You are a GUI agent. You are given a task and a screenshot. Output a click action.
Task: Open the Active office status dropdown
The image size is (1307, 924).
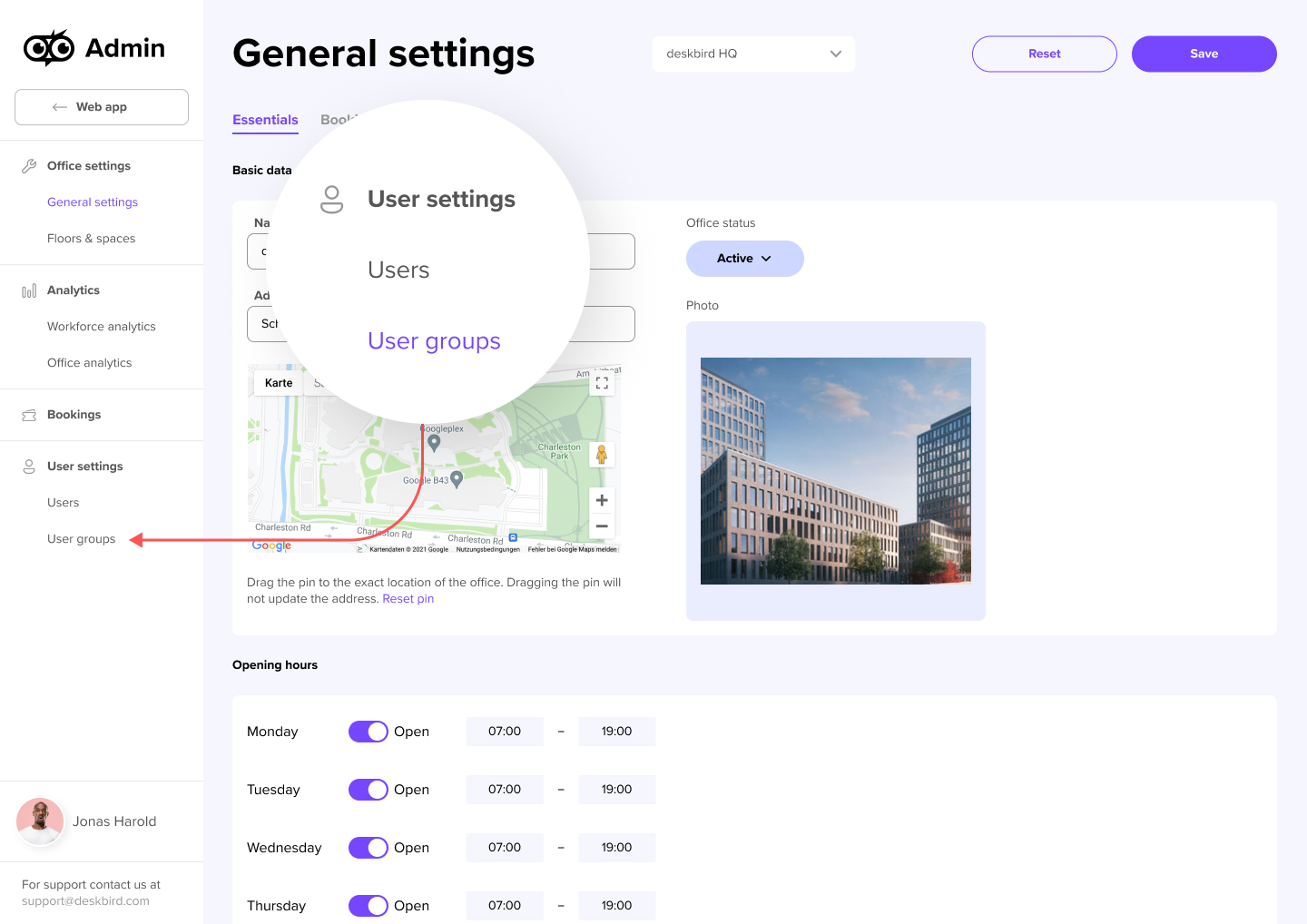pyautogui.click(x=745, y=259)
